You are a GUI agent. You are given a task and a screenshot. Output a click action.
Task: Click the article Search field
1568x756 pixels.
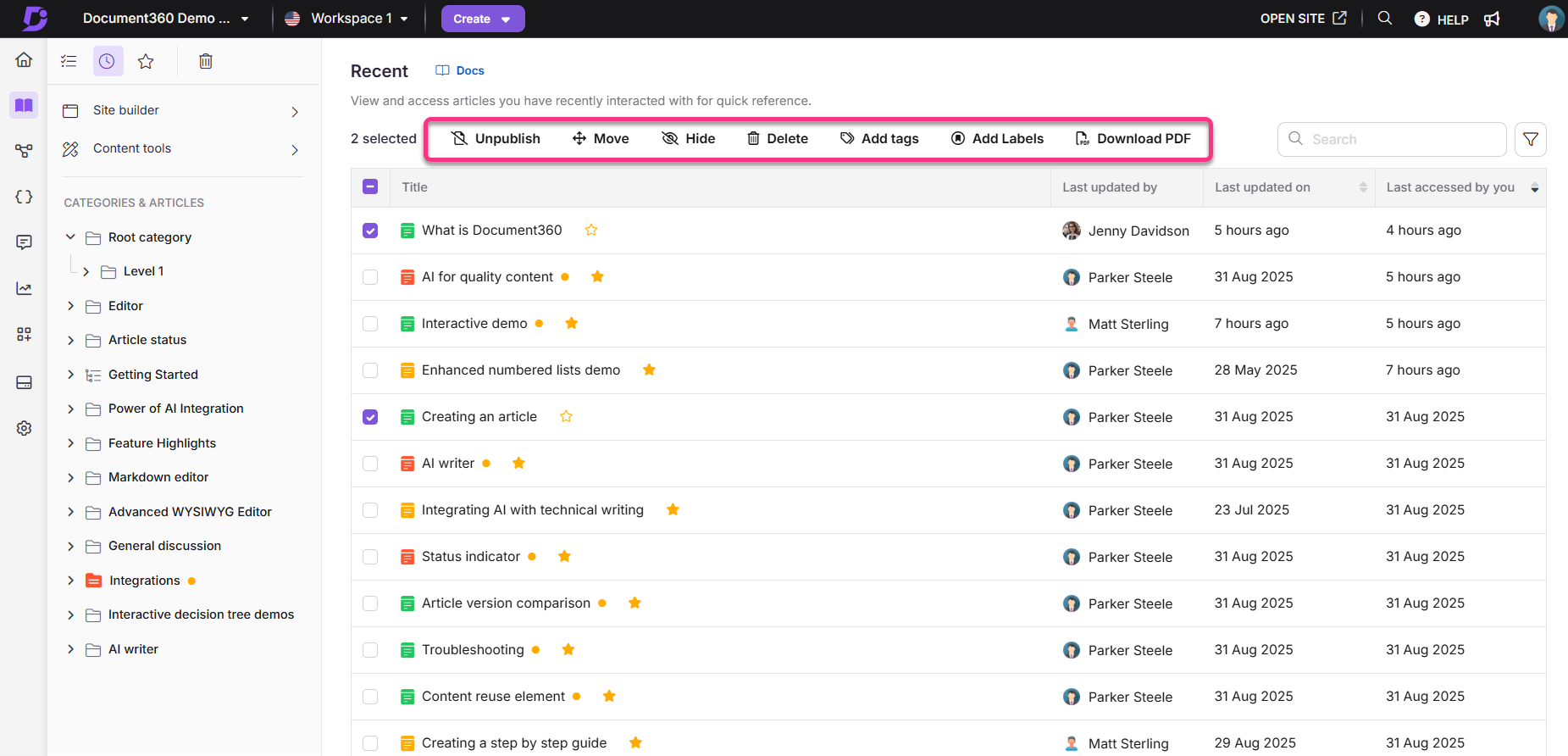pyautogui.click(x=1392, y=139)
